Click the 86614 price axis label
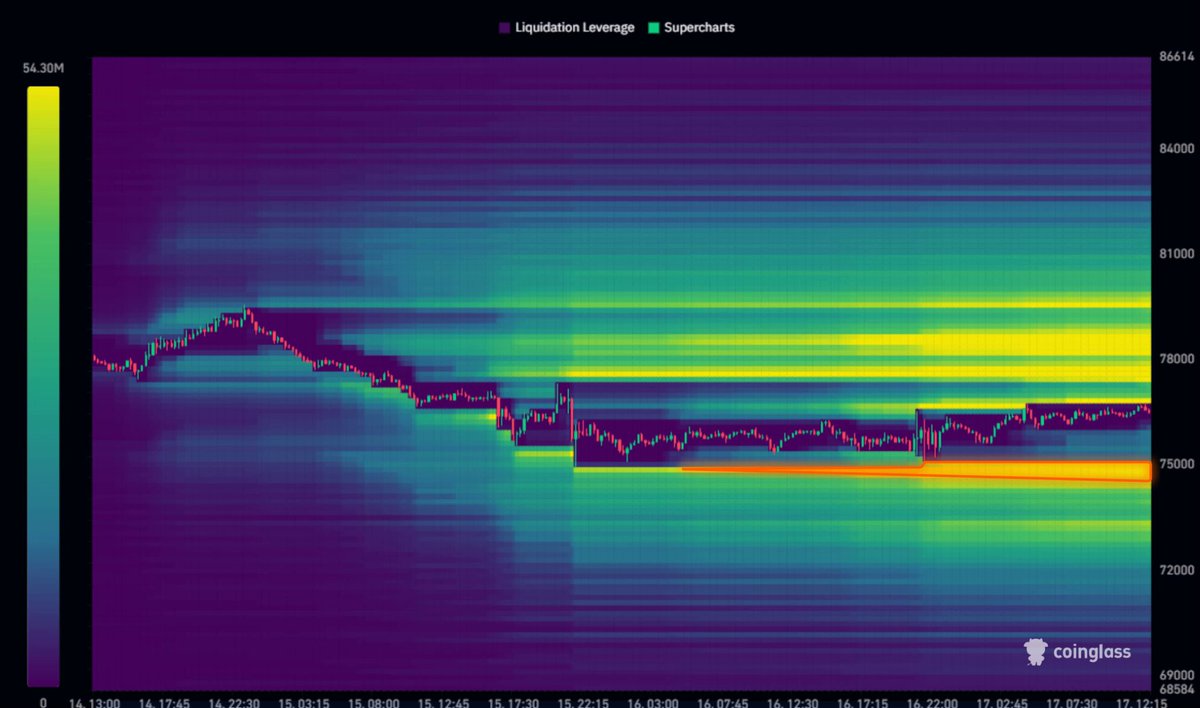This screenshot has width=1200, height=708. (x=1176, y=58)
